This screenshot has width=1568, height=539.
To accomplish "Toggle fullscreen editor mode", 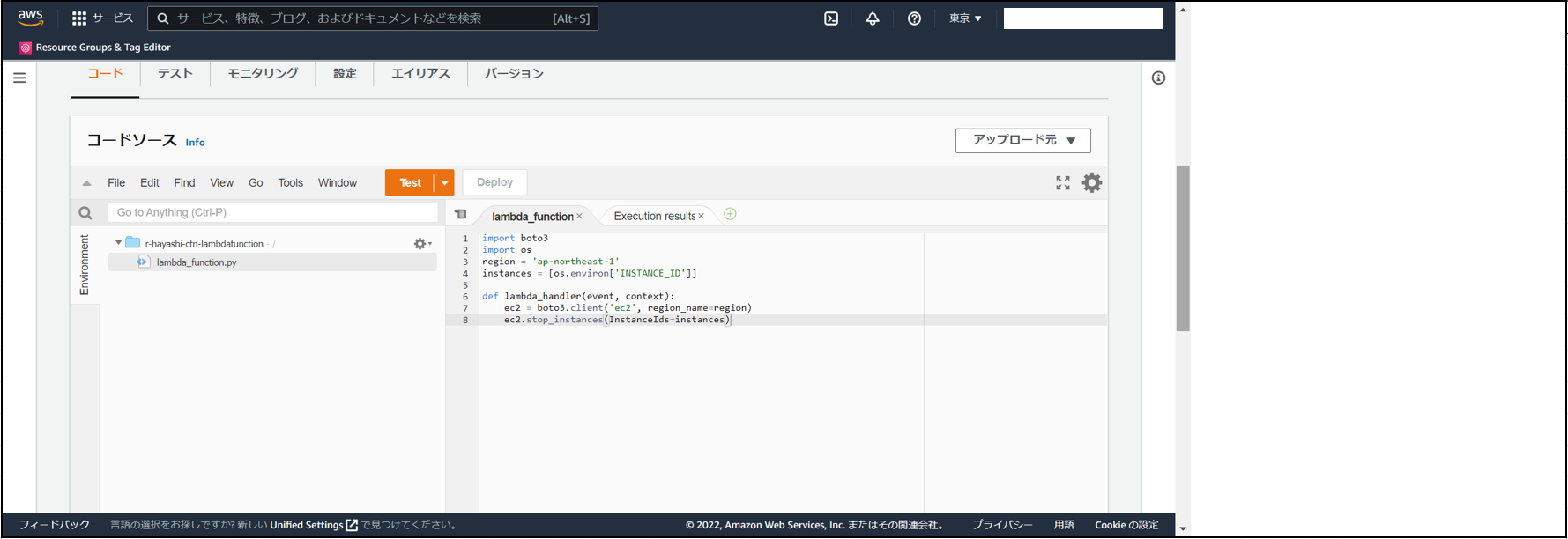I will point(1063,182).
